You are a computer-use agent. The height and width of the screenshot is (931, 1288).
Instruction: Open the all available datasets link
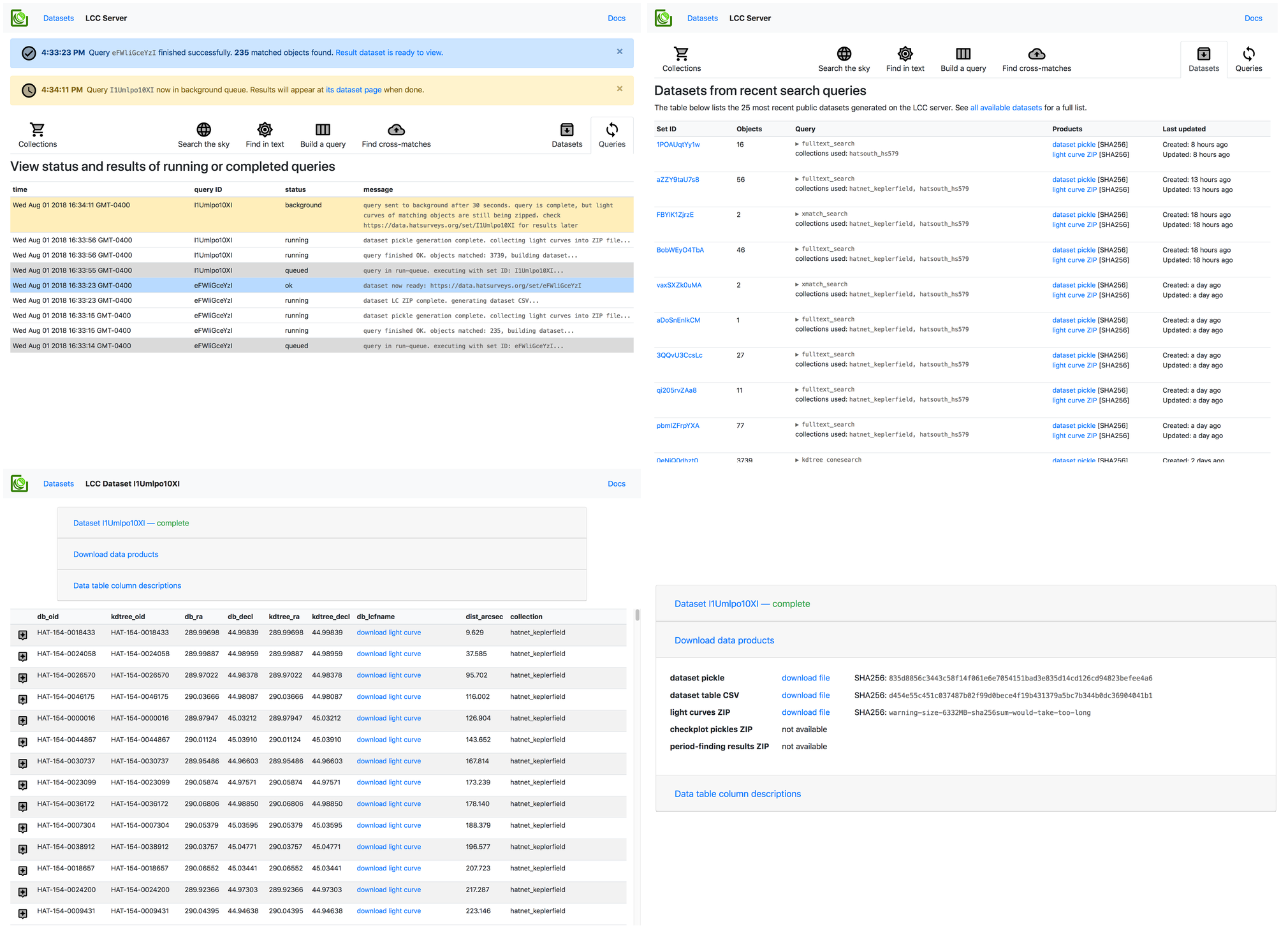(1006, 108)
